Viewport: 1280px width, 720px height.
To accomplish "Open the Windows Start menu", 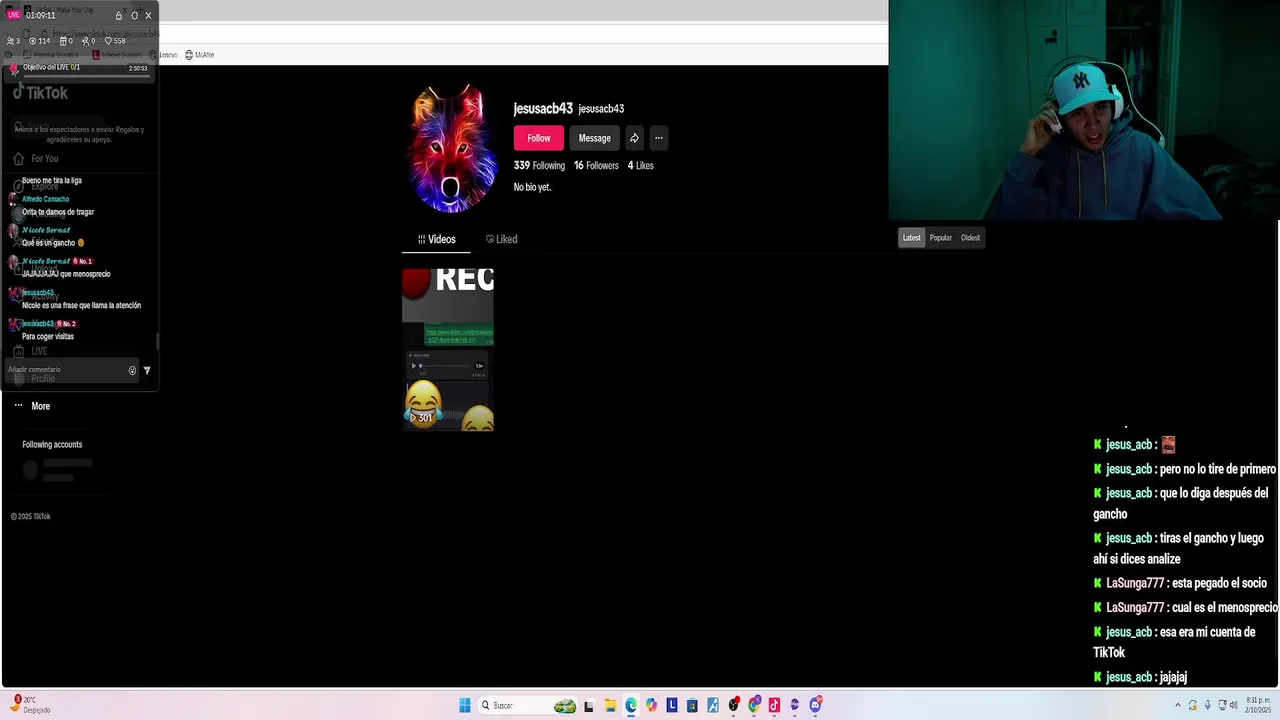I will click(x=465, y=705).
